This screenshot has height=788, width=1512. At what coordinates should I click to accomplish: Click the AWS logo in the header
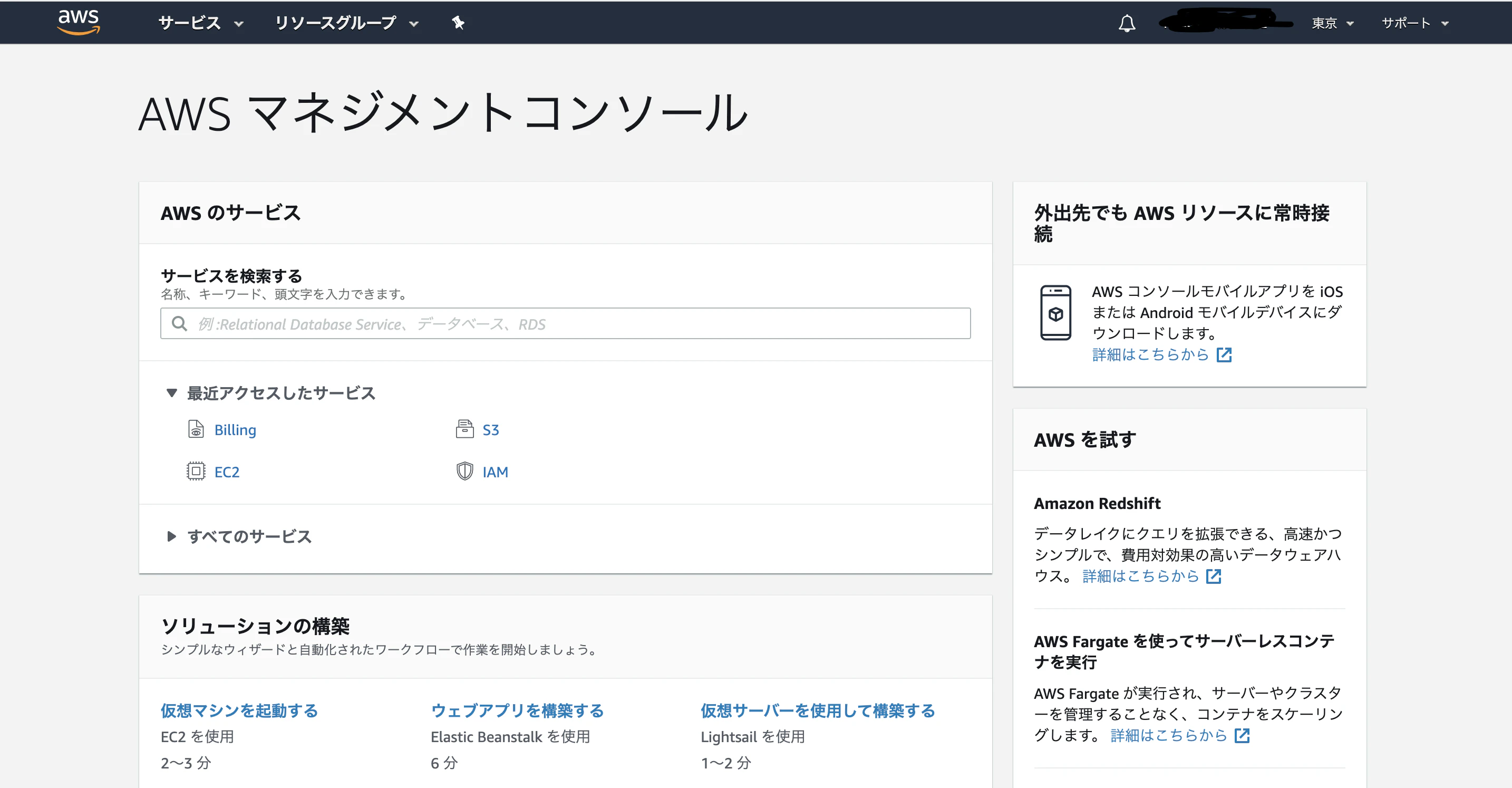(x=79, y=22)
